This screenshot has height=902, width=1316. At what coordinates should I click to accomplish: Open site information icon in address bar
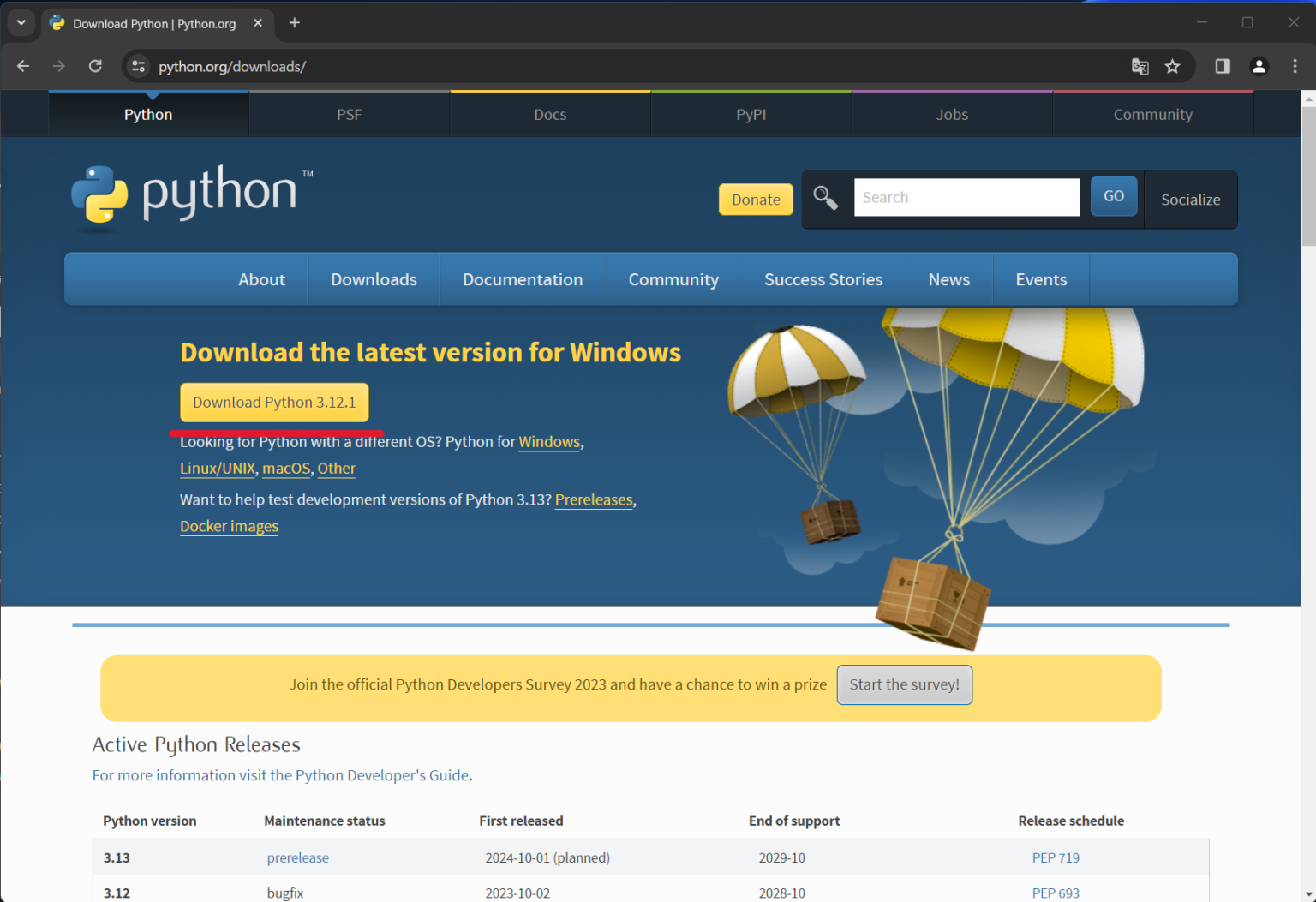[x=138, y=66]
